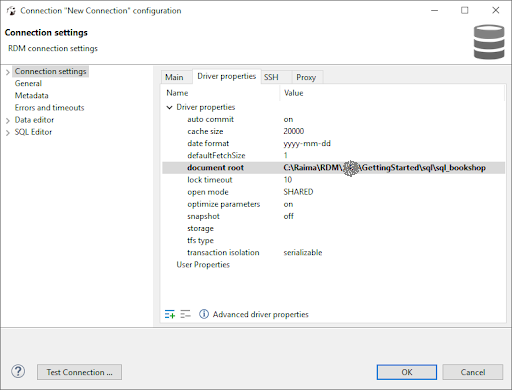Image resolution: width=512 pixels, height=390 pixels.
Task: Click the DBeaver icon in the title bar
Action: pos(11,11)
